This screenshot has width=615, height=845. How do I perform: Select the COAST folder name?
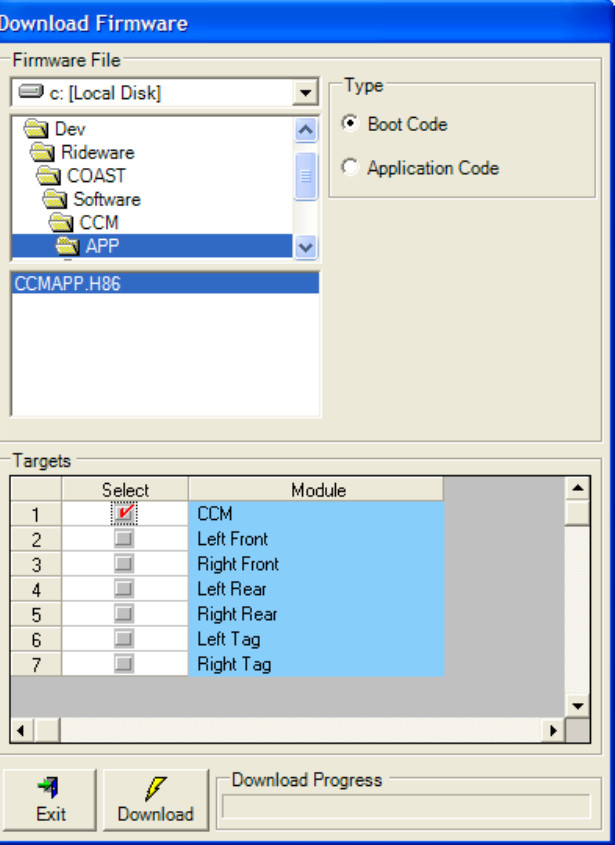tap(96, 176)
